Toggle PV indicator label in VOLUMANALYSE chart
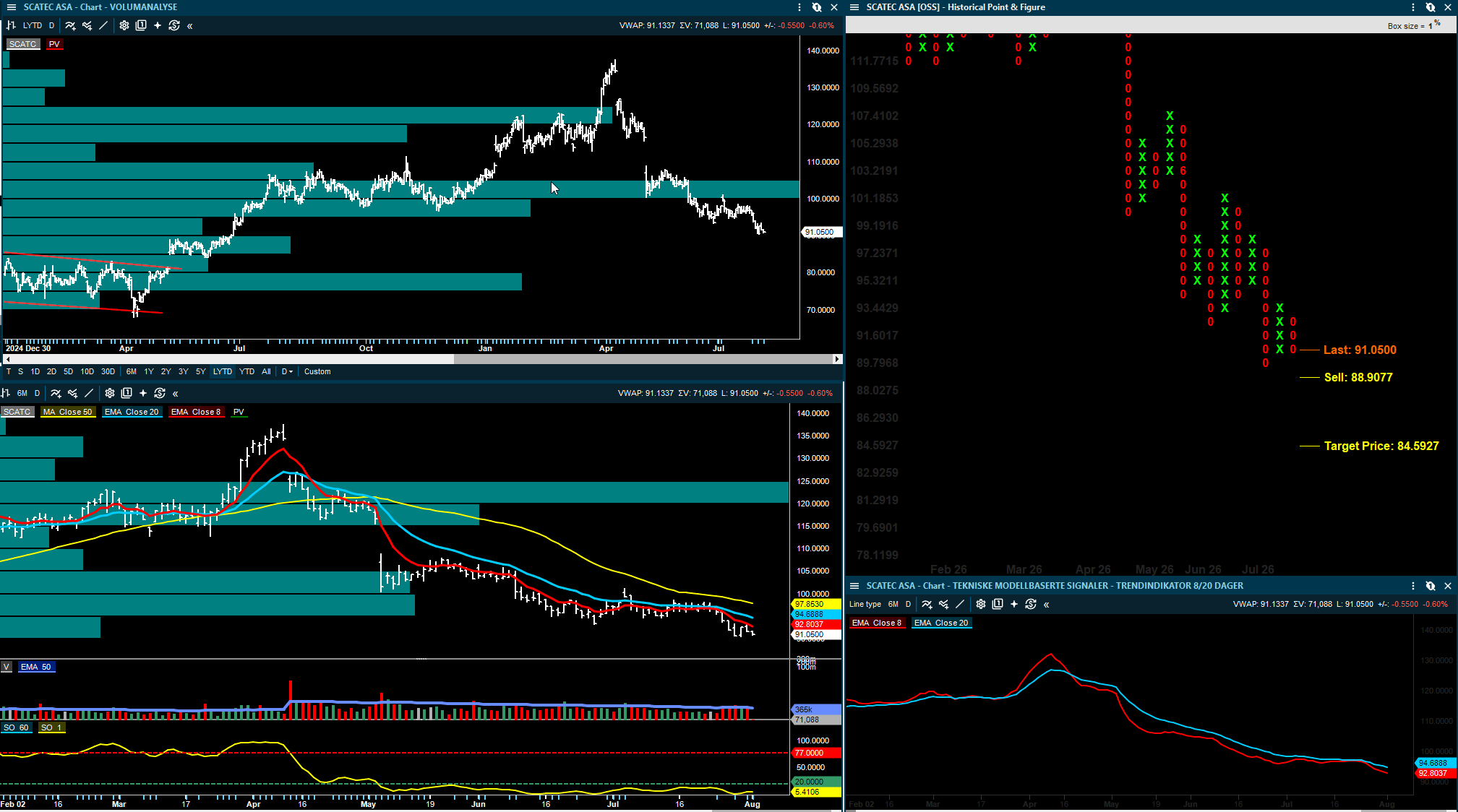The width and height of the screenshot is (1458, 812). coord(54,44)
